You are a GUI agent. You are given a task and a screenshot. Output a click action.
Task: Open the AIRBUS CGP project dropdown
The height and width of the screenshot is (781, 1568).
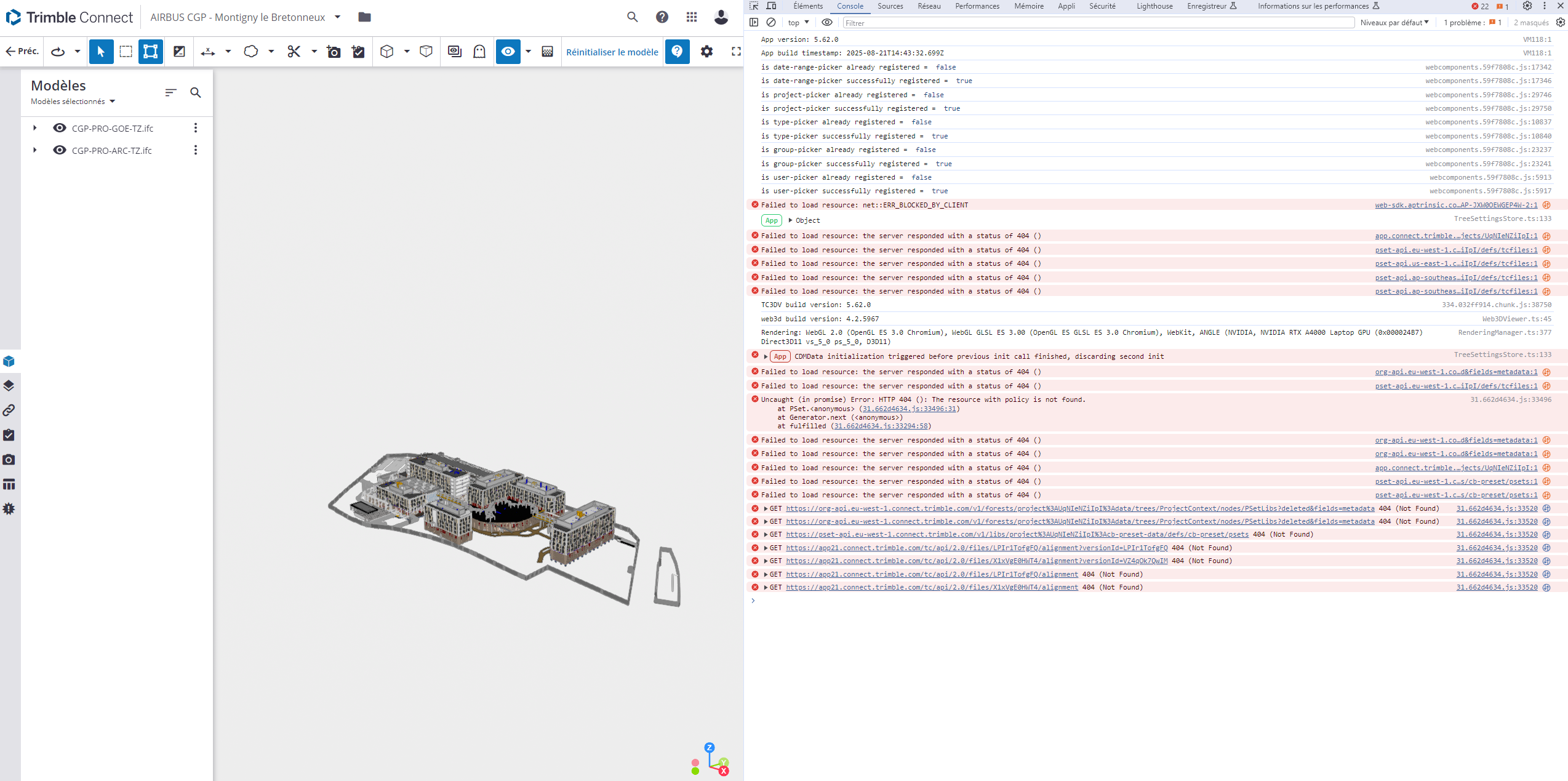[x=337, y=17]
